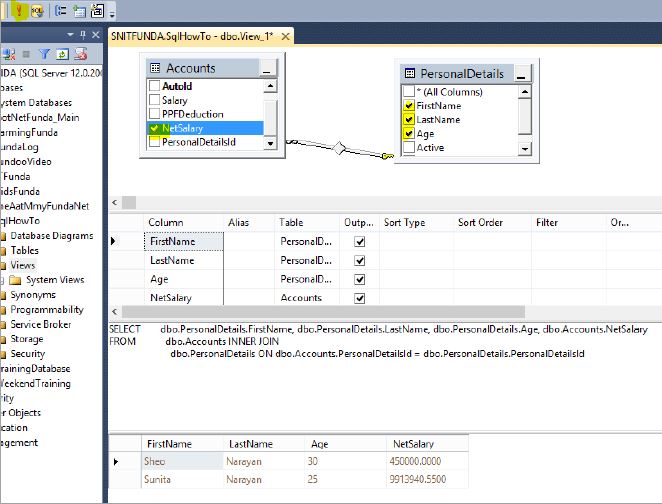This screenshot has width=662, height=504.
Task: Click the Stop icon in Object Explorer
Action: tap(26, 54)
